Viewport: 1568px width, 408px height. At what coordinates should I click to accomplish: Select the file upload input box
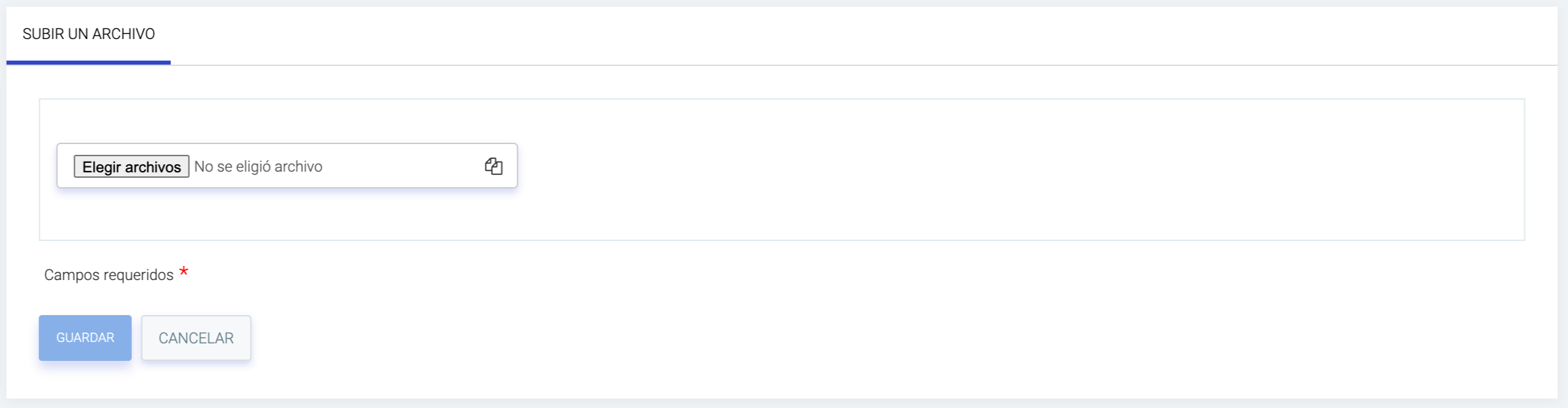(287, 166)
